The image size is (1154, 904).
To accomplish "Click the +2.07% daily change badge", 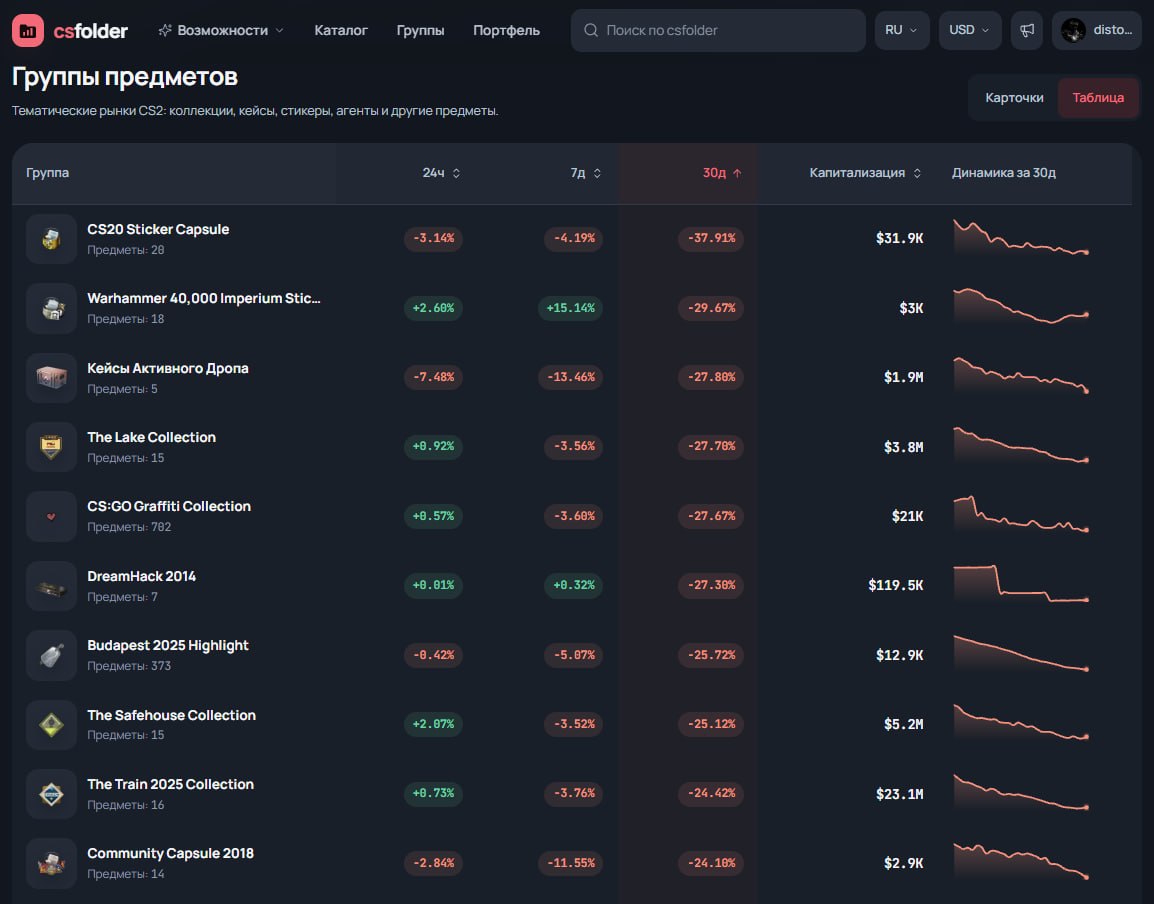I will pyautogui.click(x=433, y=724).
